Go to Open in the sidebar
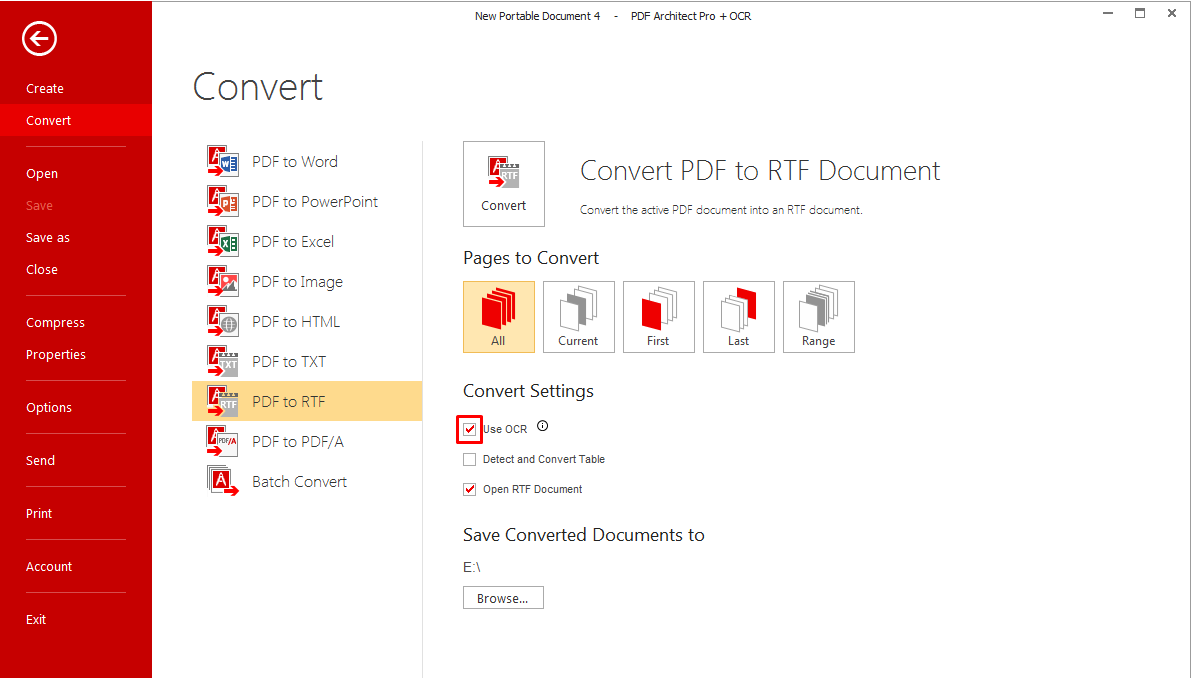The height and width of the screenshot is (678, 1191). (x=42, y=174)
